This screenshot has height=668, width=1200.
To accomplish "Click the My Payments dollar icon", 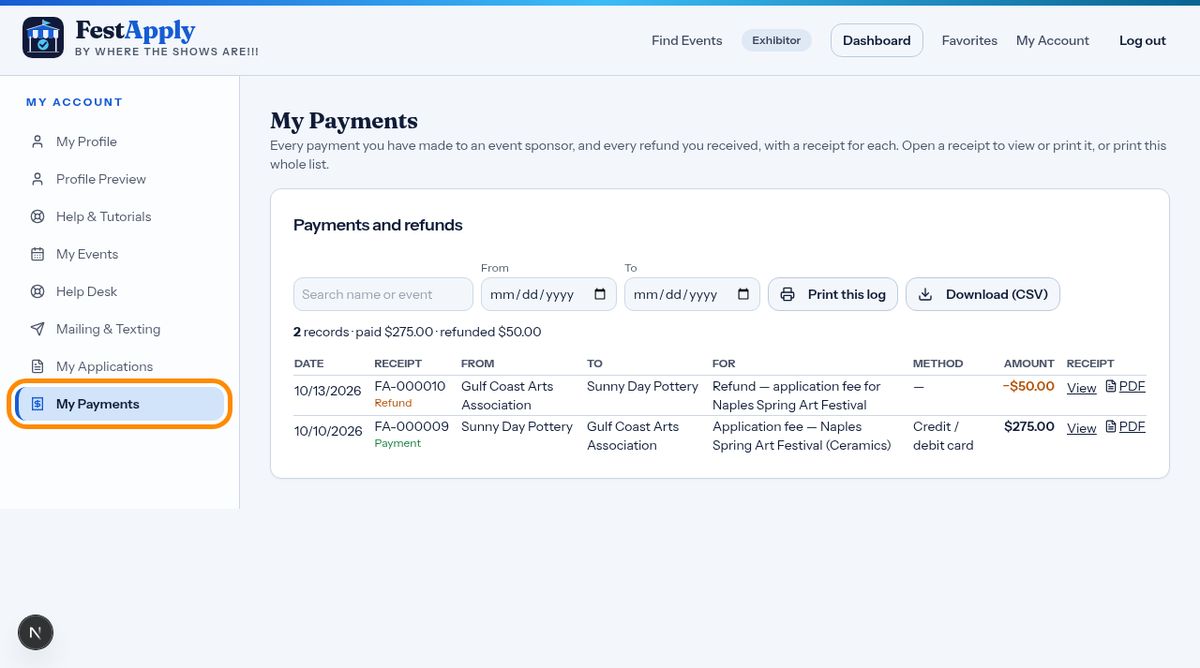I will (37, 404).
